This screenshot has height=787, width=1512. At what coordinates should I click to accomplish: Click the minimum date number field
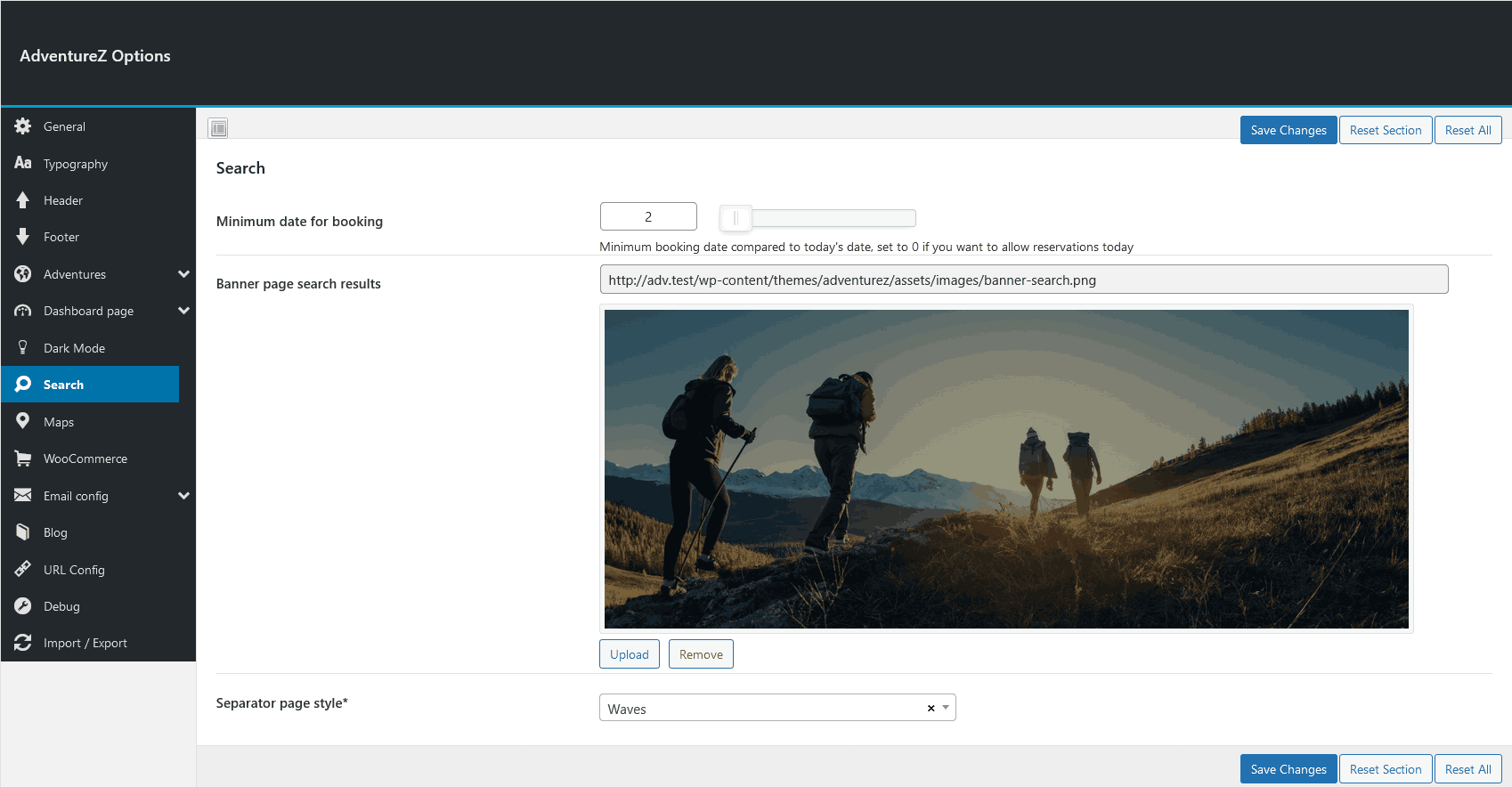pos(648,216)
